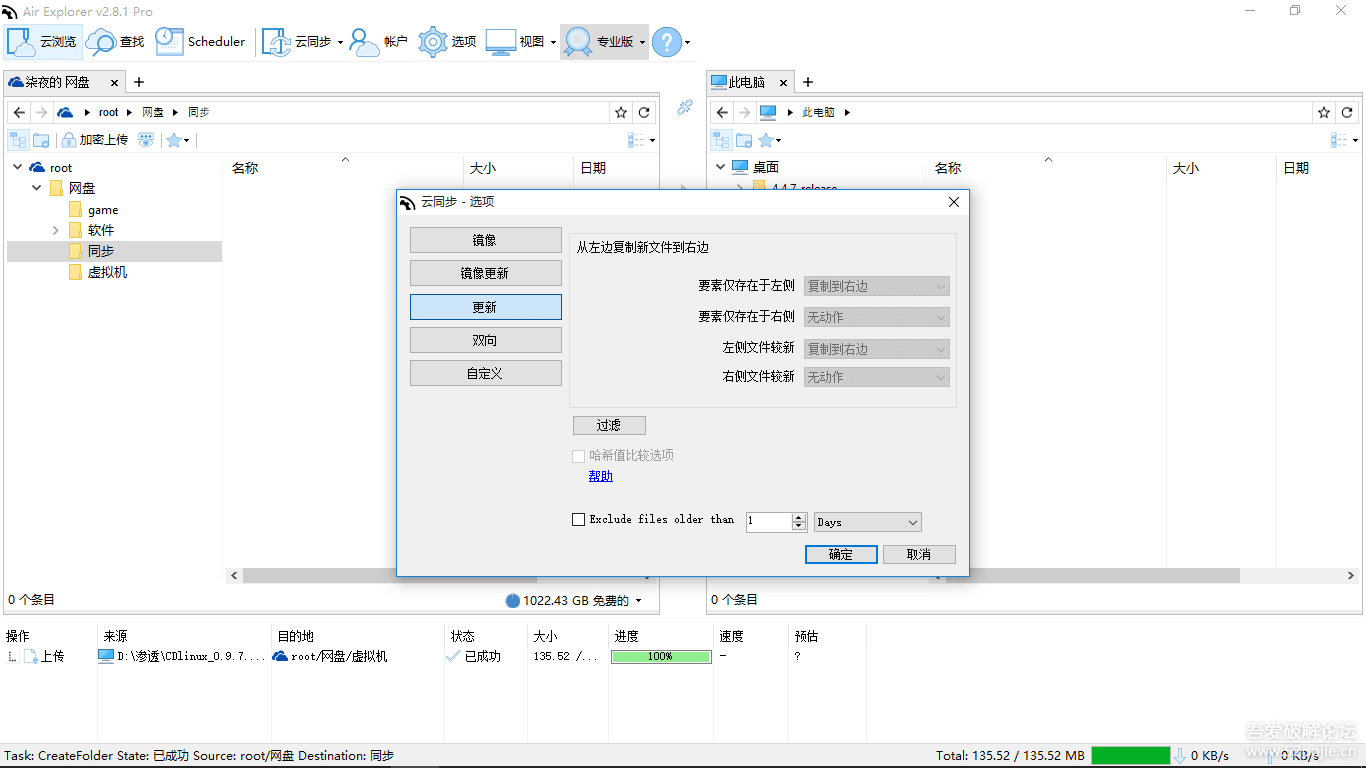Viewport: 1366px width, 768px height.
Task: Expand the 云同步 toolbar dropdown arrow
Action: [340, 41]
